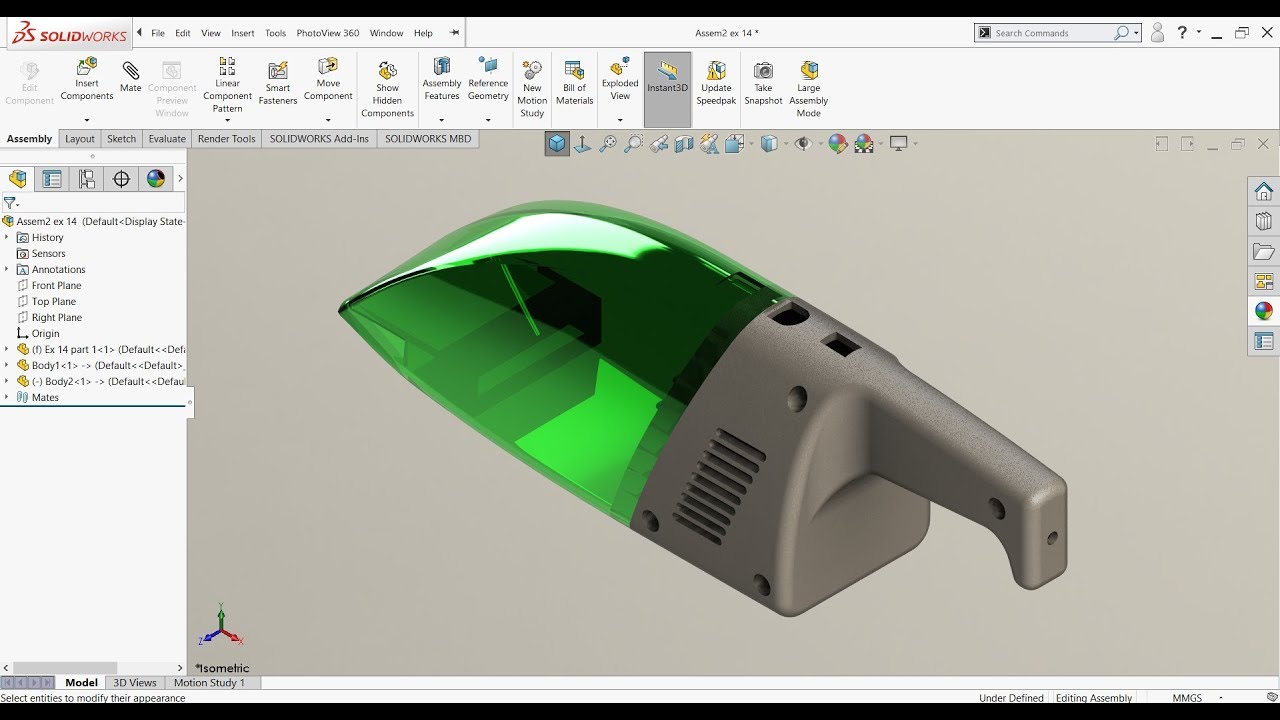Viewport: 1280px width, 720px height.
Task: Start a New Motion Study
Action: tap(532, 88)
